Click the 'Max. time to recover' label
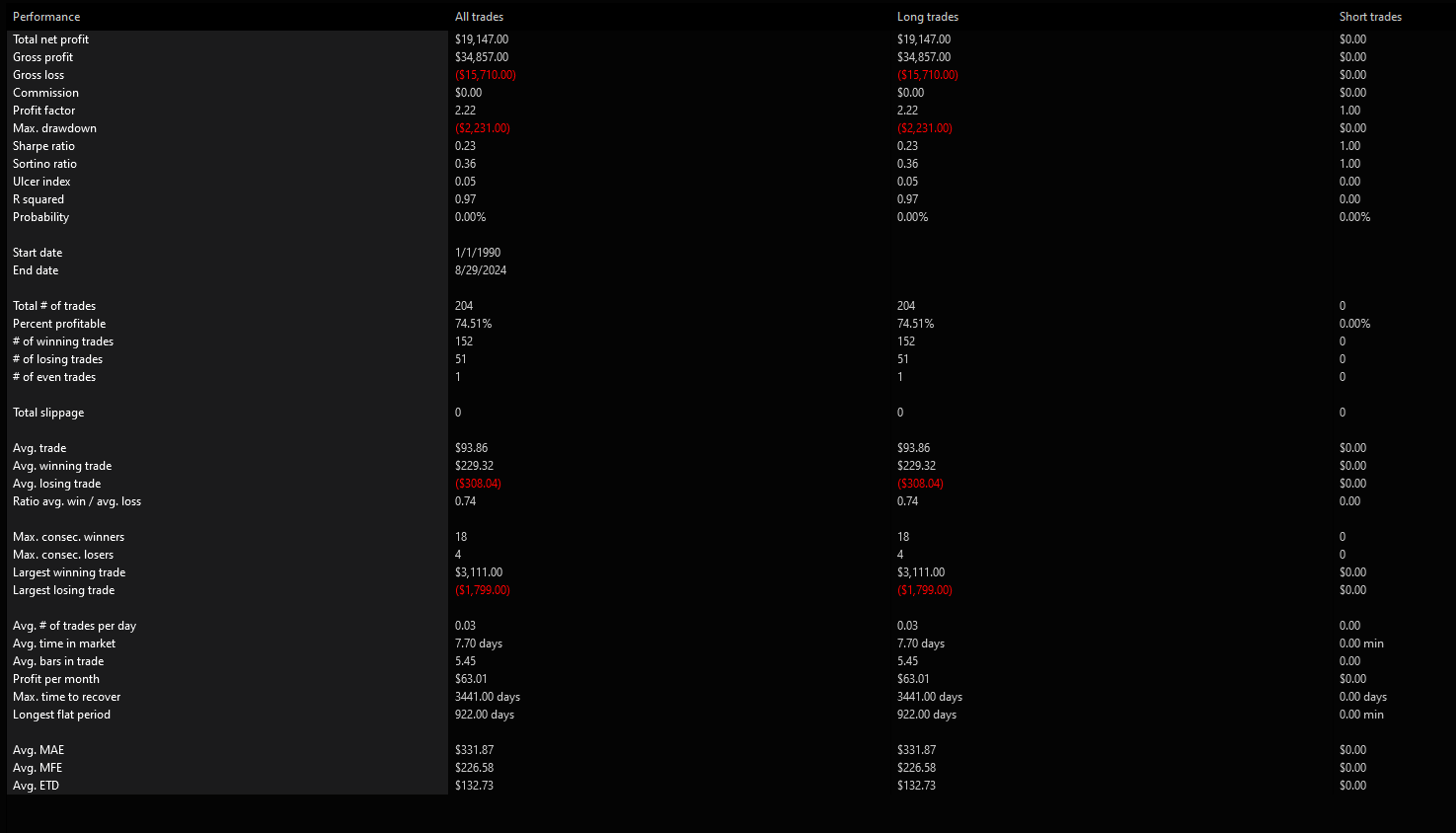Image resolution: width=1456 pixels, height=833 pixels. pos(66,697)
